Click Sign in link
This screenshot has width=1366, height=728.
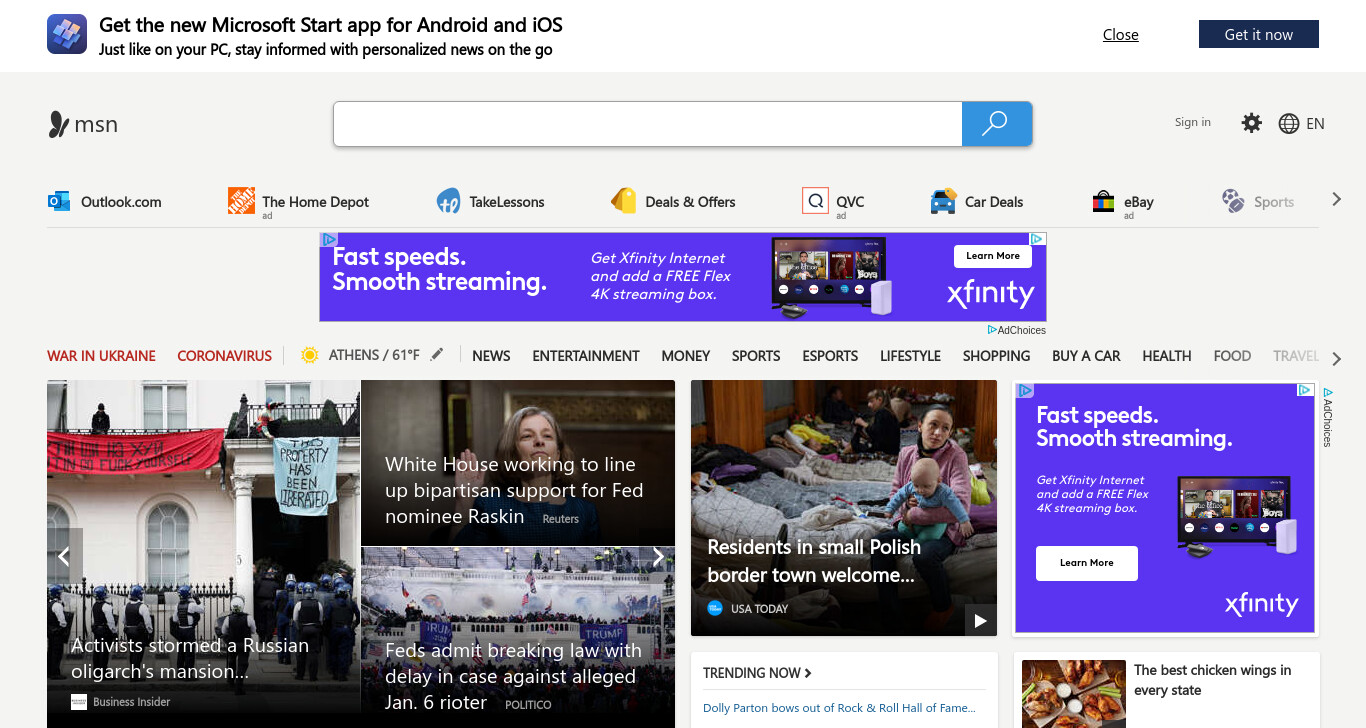(x=1193, y=122)
